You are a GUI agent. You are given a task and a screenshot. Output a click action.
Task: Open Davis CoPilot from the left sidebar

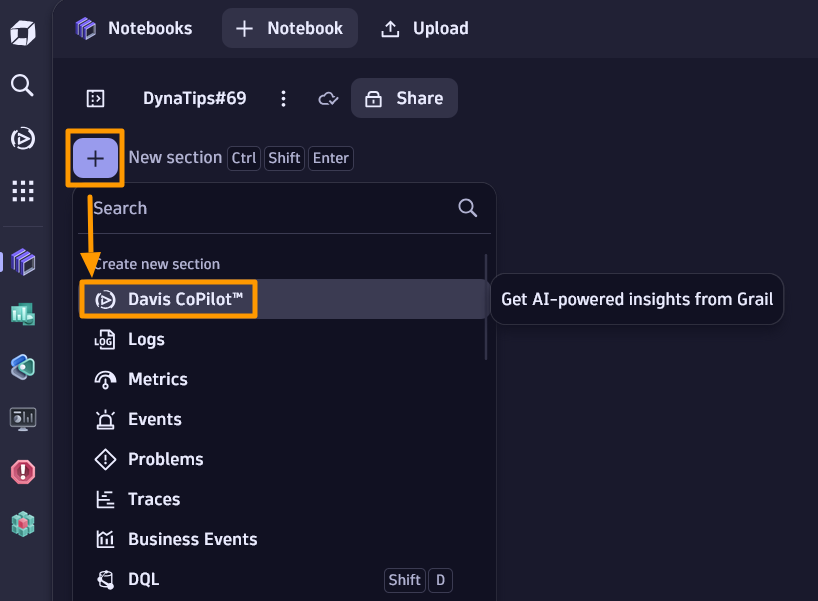23,139
